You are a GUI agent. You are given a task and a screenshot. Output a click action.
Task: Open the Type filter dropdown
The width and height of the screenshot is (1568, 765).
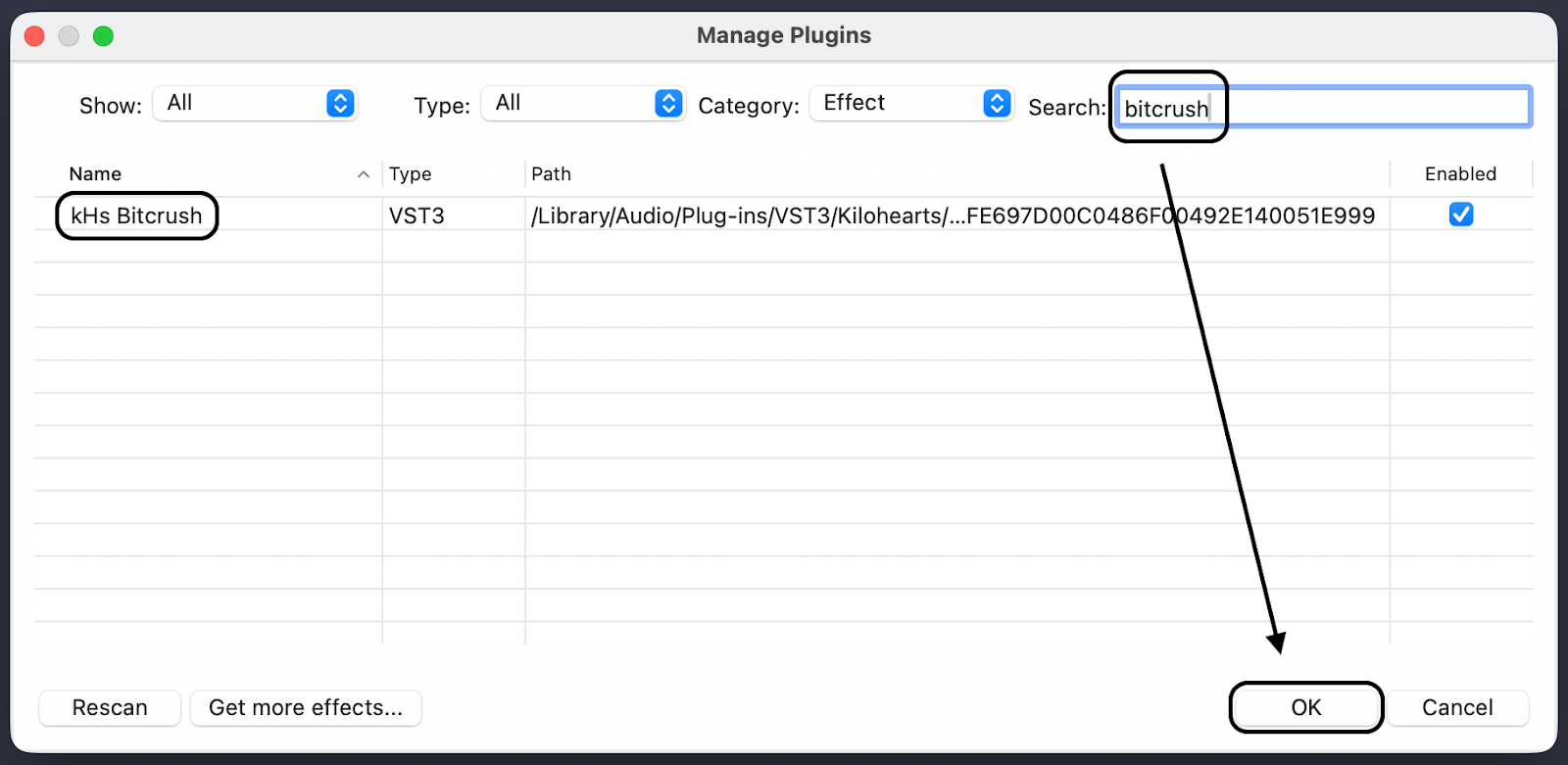[584, 103]
